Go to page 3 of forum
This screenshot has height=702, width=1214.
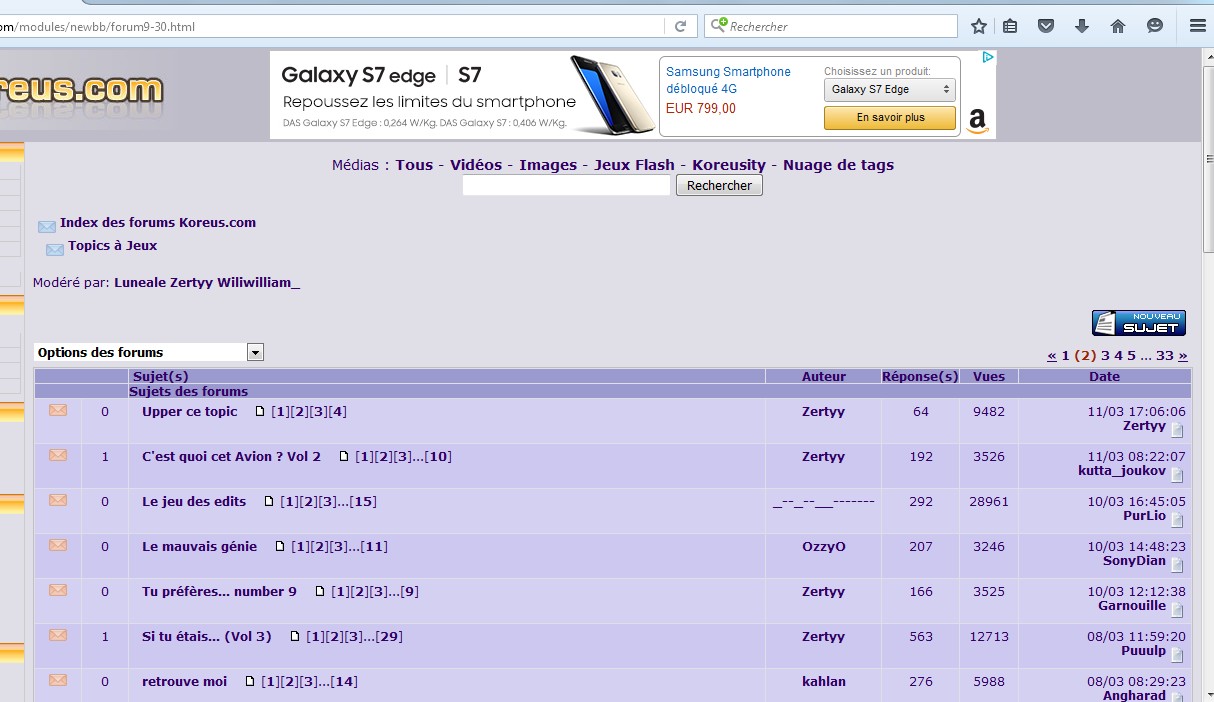click(1105, 355)
